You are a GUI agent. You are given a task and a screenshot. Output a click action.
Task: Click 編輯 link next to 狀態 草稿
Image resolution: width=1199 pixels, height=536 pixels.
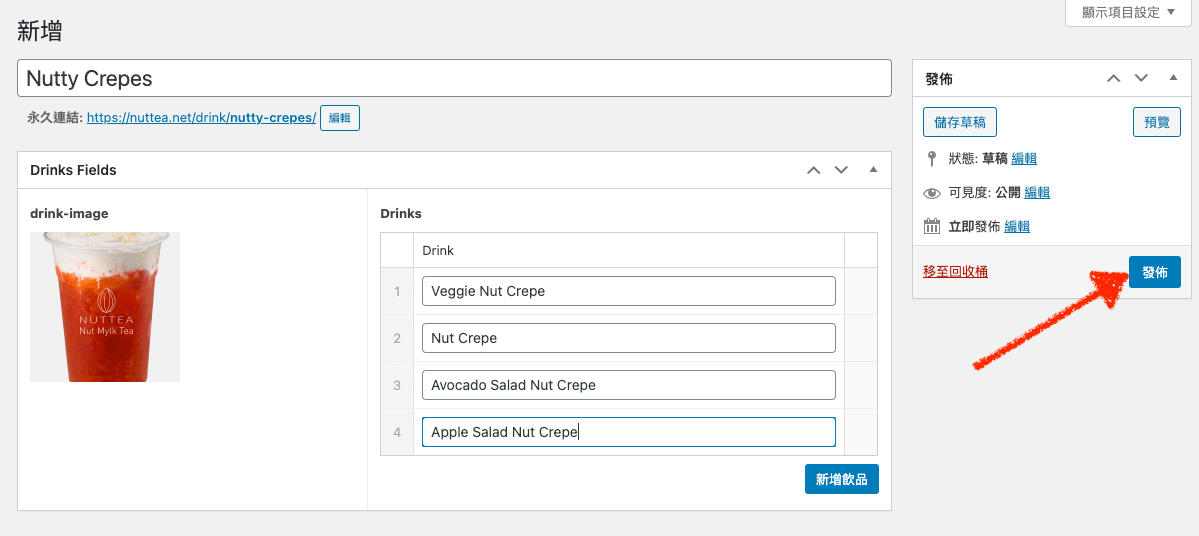tap(1024, 158)
